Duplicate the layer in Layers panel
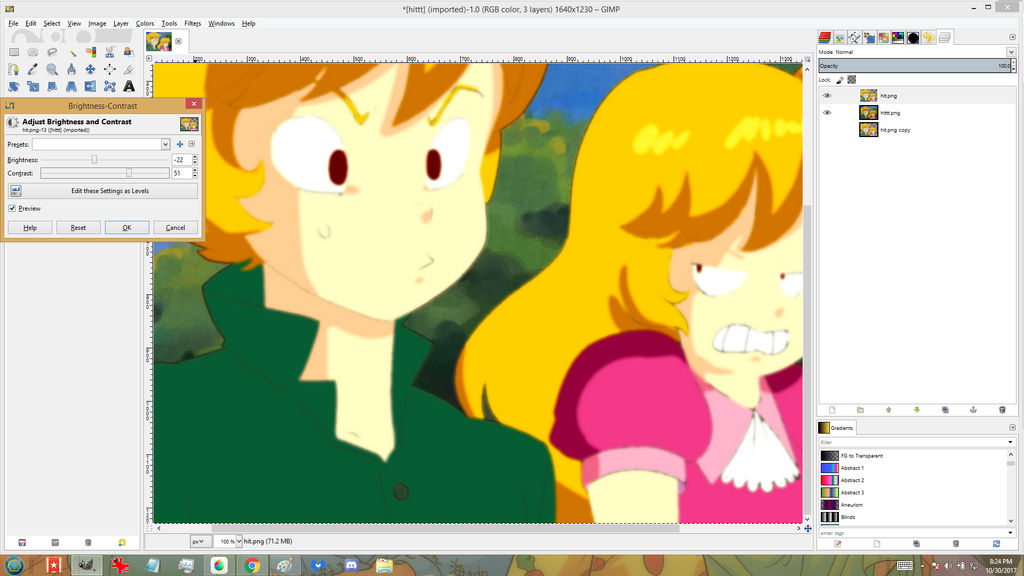Viewport: 1024px width, 576px height. (945, 409)
